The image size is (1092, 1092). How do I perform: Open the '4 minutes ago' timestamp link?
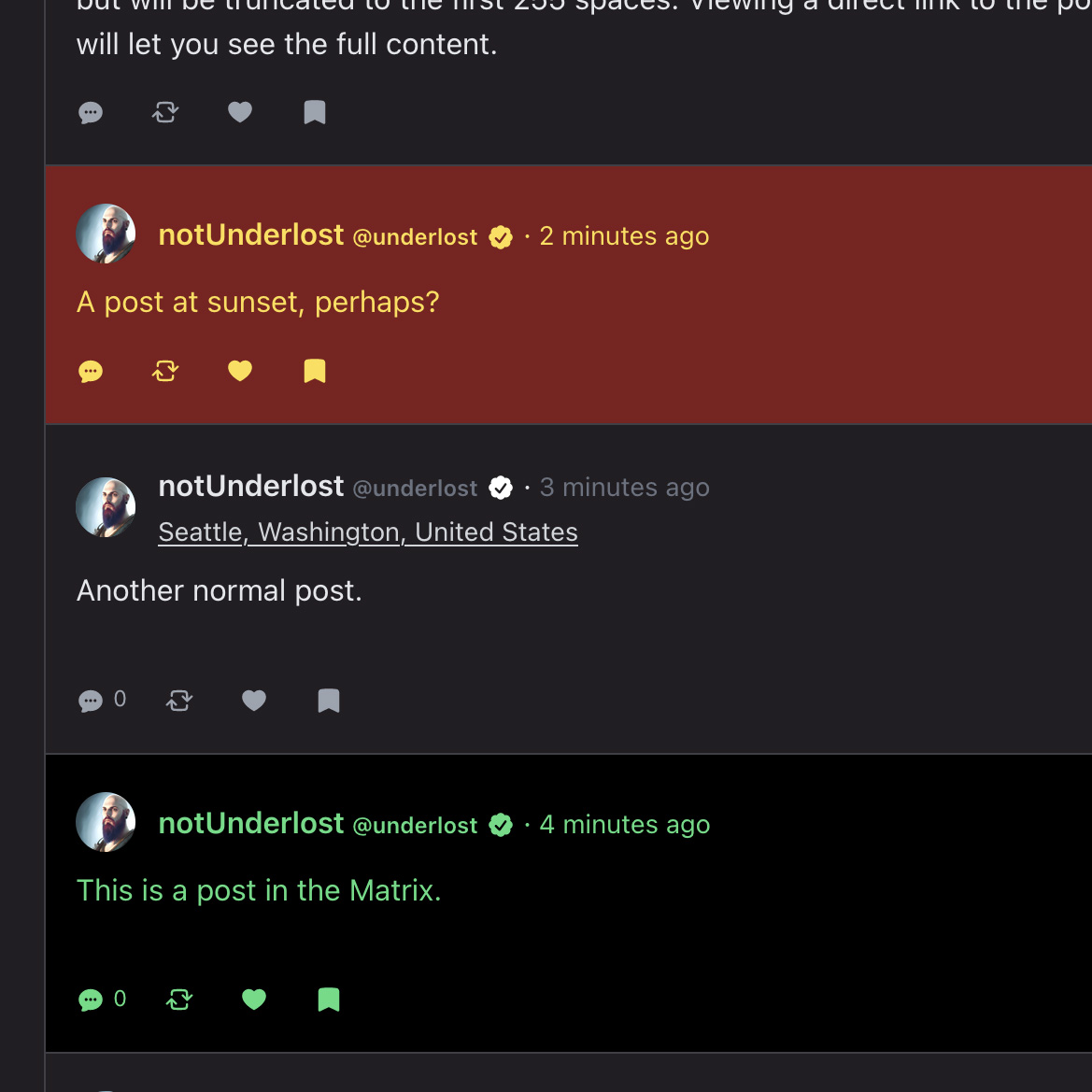click(x=624, y=825)
